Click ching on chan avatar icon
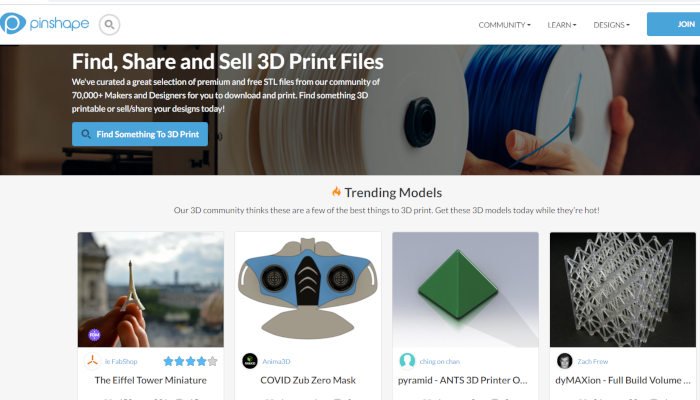 coord(407,361)
